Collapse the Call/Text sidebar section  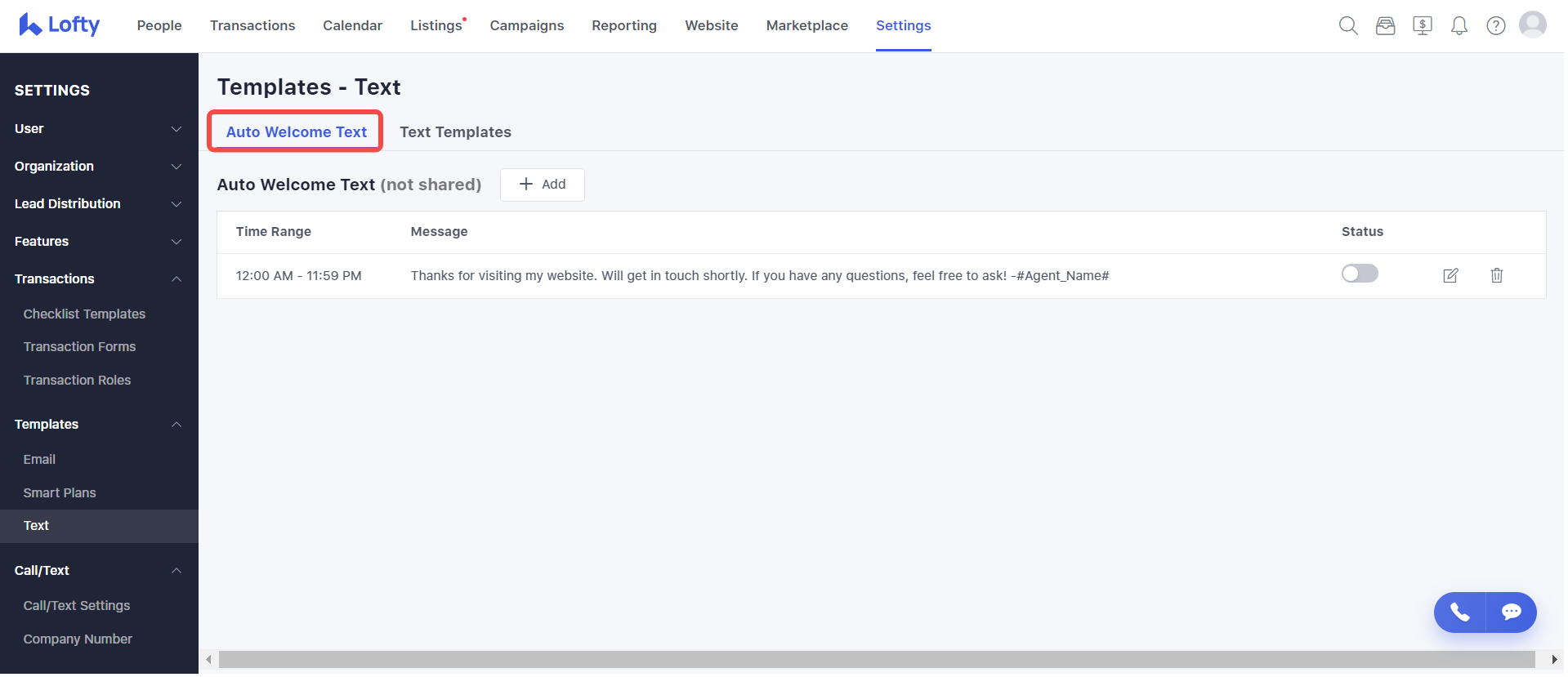pos(99,571)
